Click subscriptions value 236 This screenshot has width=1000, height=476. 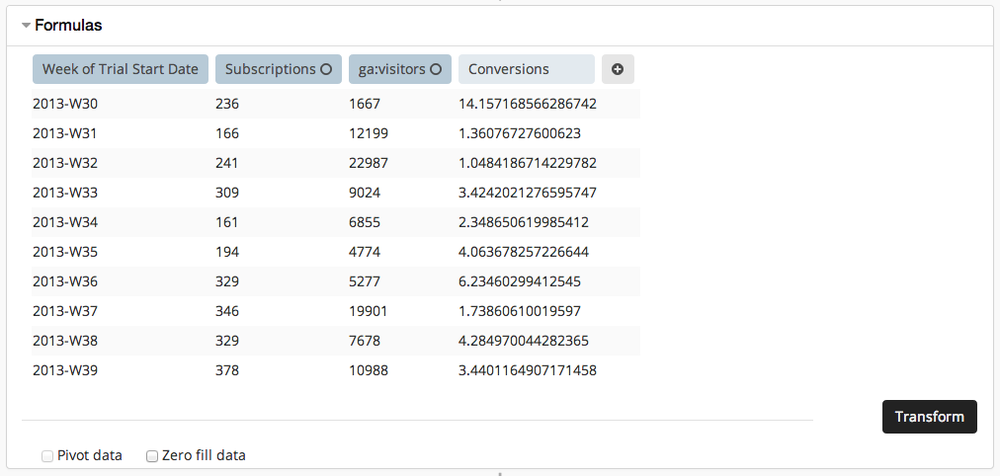(227, 103)
